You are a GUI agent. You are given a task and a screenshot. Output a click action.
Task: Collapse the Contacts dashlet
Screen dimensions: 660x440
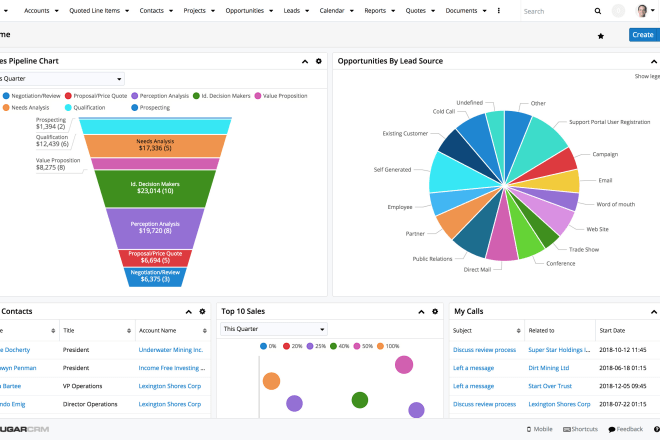pyautogui.click(x=189, y=312)
